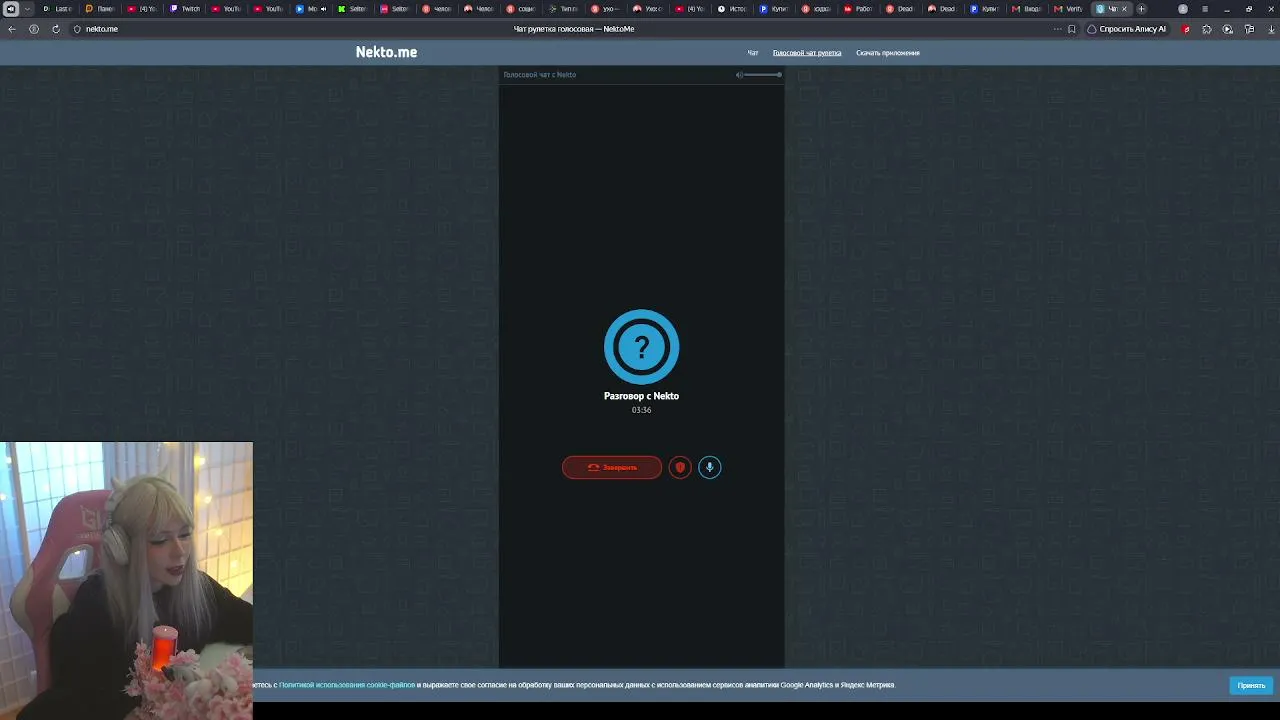Screen dimensions: 1280x720
Task: Switch to the Verify Gmail tab
Action: coord(1068,9)
